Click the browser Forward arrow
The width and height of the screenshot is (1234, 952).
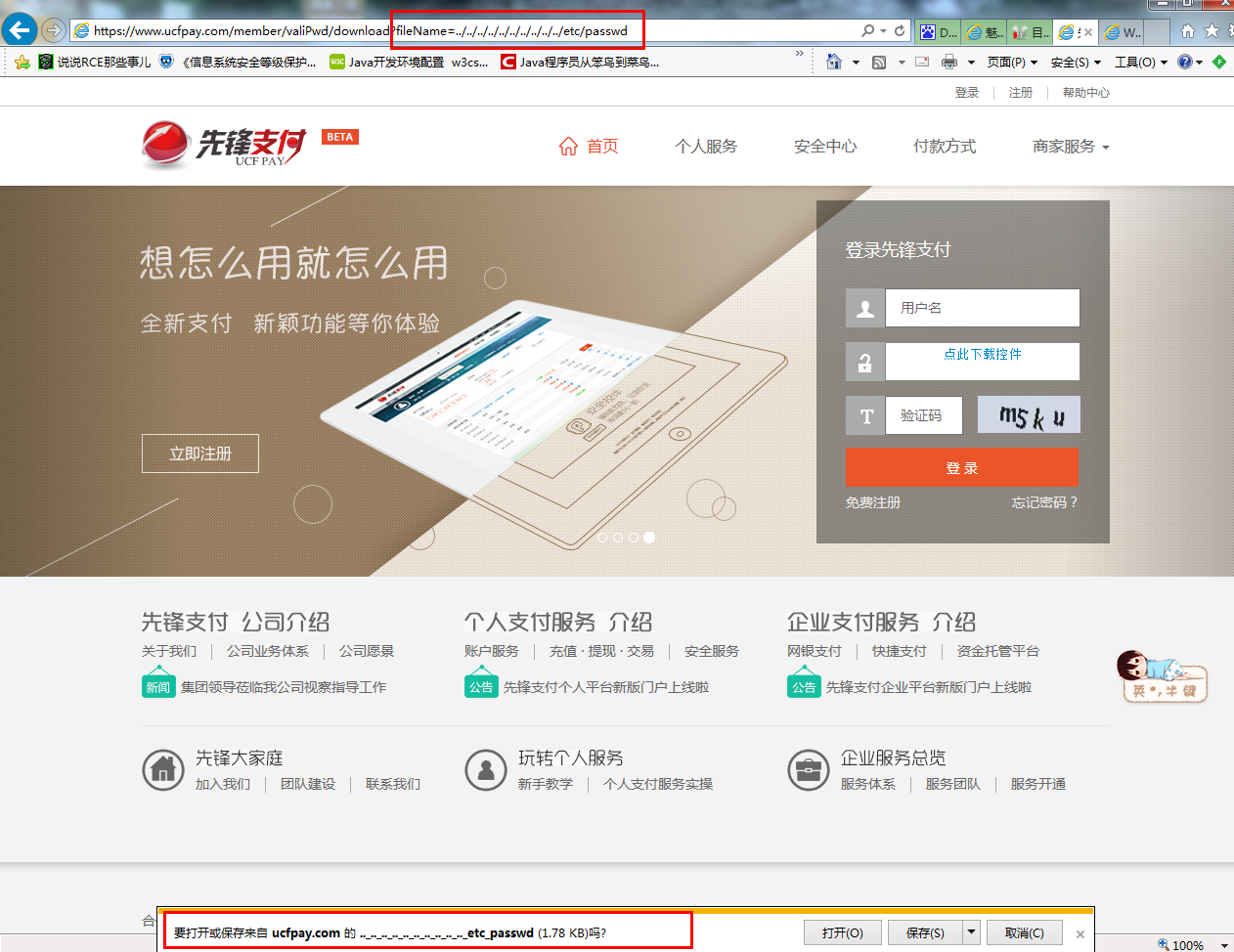pos(53,30)
